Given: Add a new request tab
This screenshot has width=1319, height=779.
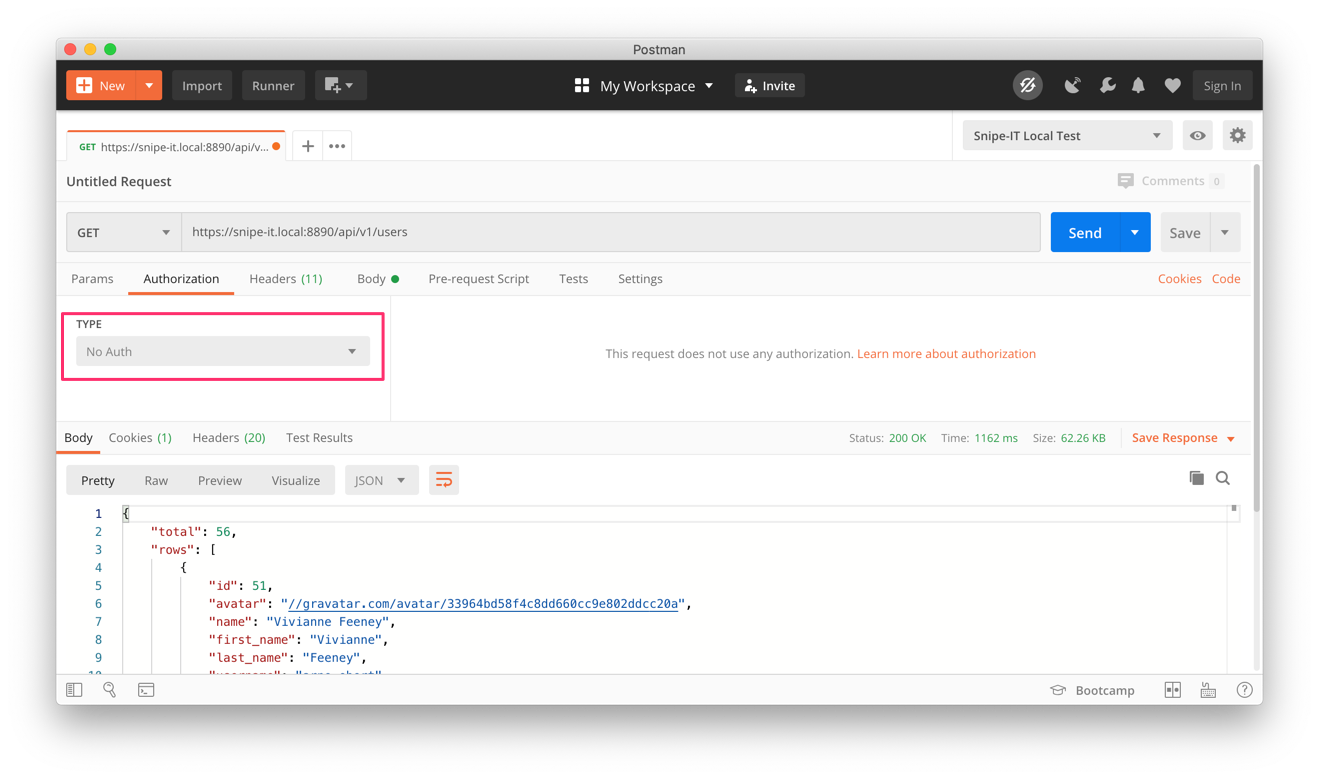Looking at the screenshot, I should (x=308, y=146).
